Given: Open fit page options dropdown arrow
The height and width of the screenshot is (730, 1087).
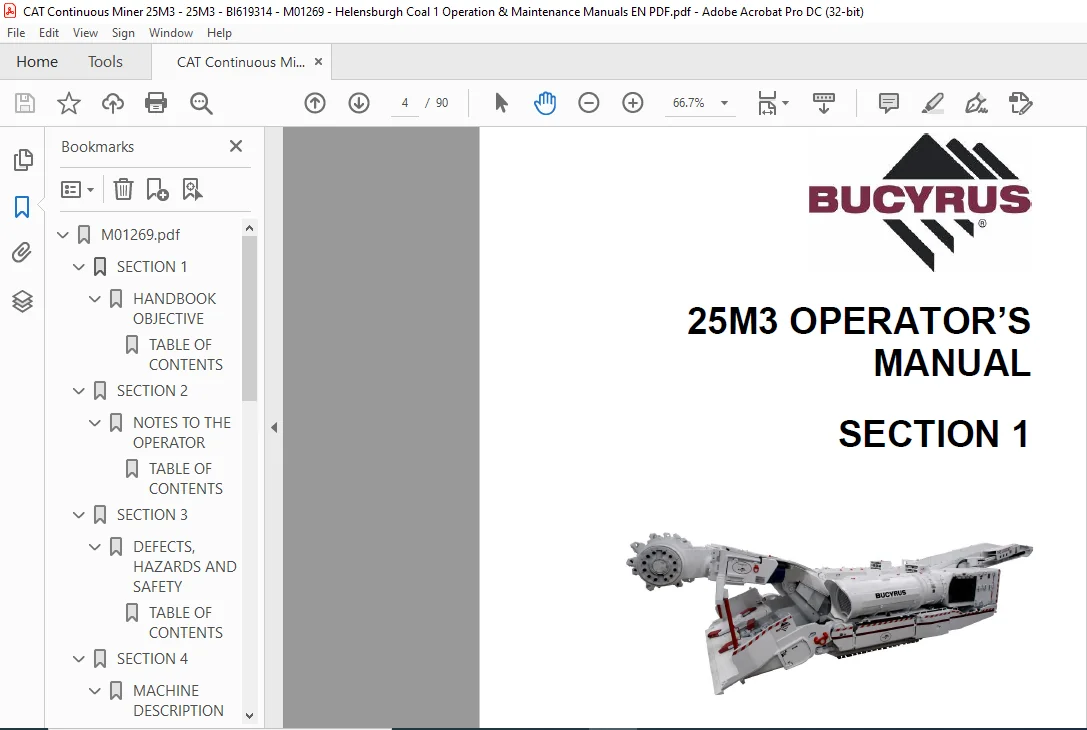Looking at the screenshot, I should click(785, 103).
